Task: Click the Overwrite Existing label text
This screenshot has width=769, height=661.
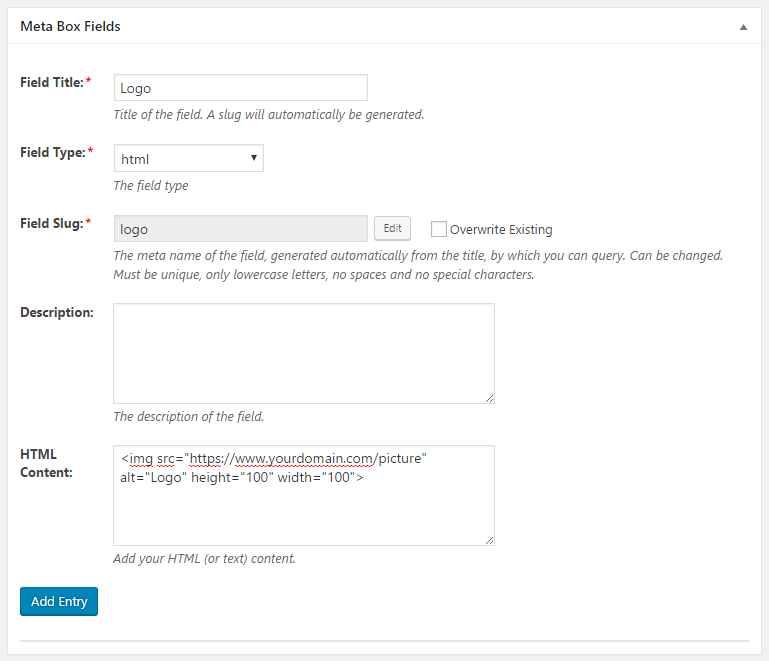Action: click(501, 229)
